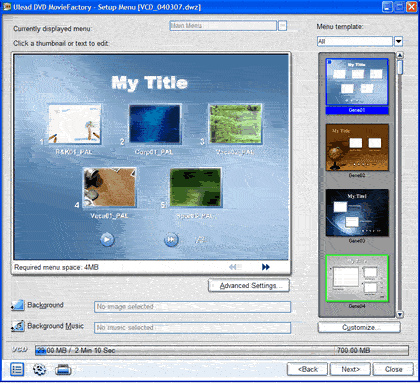Edit the My Title text in preview

(150, 83)
